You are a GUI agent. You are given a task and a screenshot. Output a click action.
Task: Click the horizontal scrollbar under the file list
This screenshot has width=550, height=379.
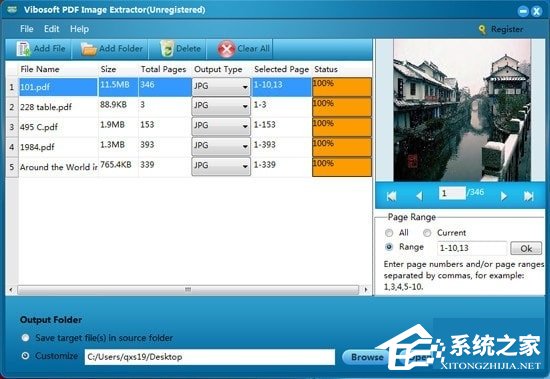click(x=188, y=290)
